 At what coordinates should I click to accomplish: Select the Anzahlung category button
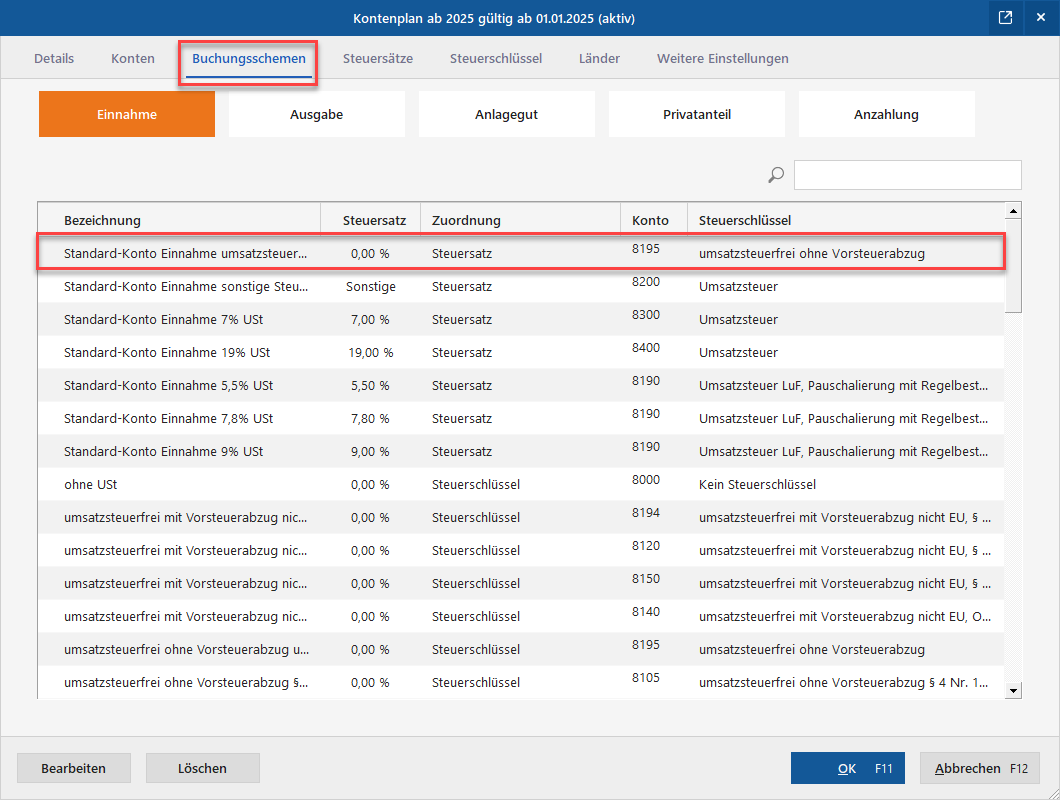886,114
